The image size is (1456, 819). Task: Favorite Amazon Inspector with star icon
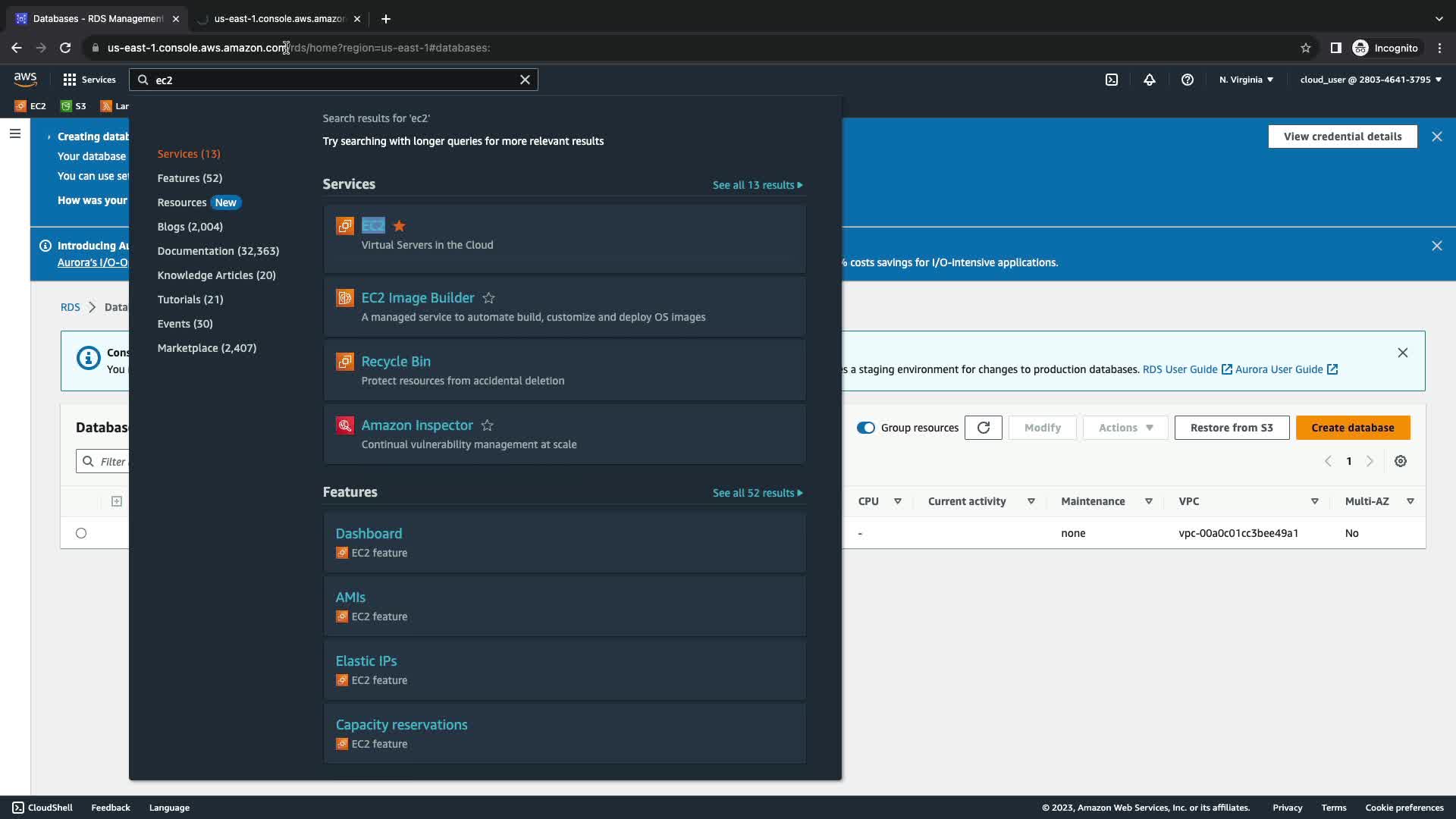(x=488, y=425)
